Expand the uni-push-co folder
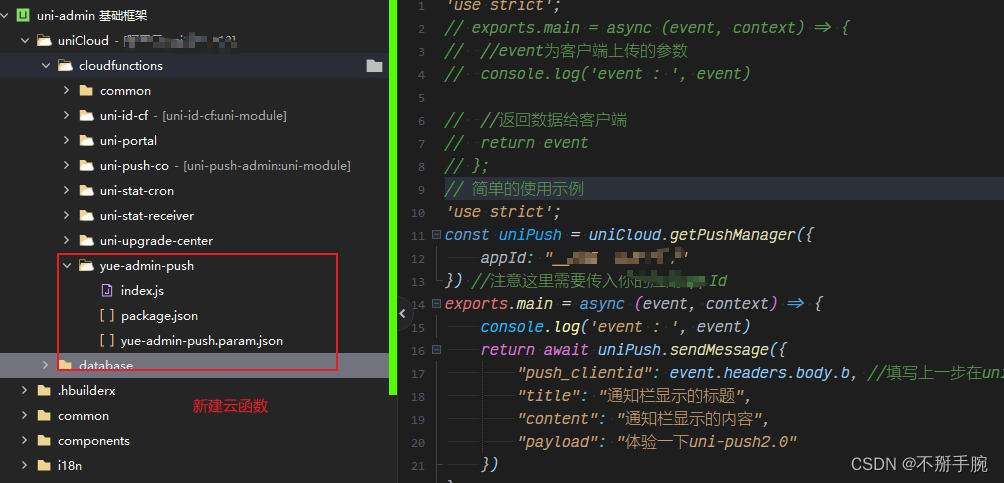 [x=66, y=166]
